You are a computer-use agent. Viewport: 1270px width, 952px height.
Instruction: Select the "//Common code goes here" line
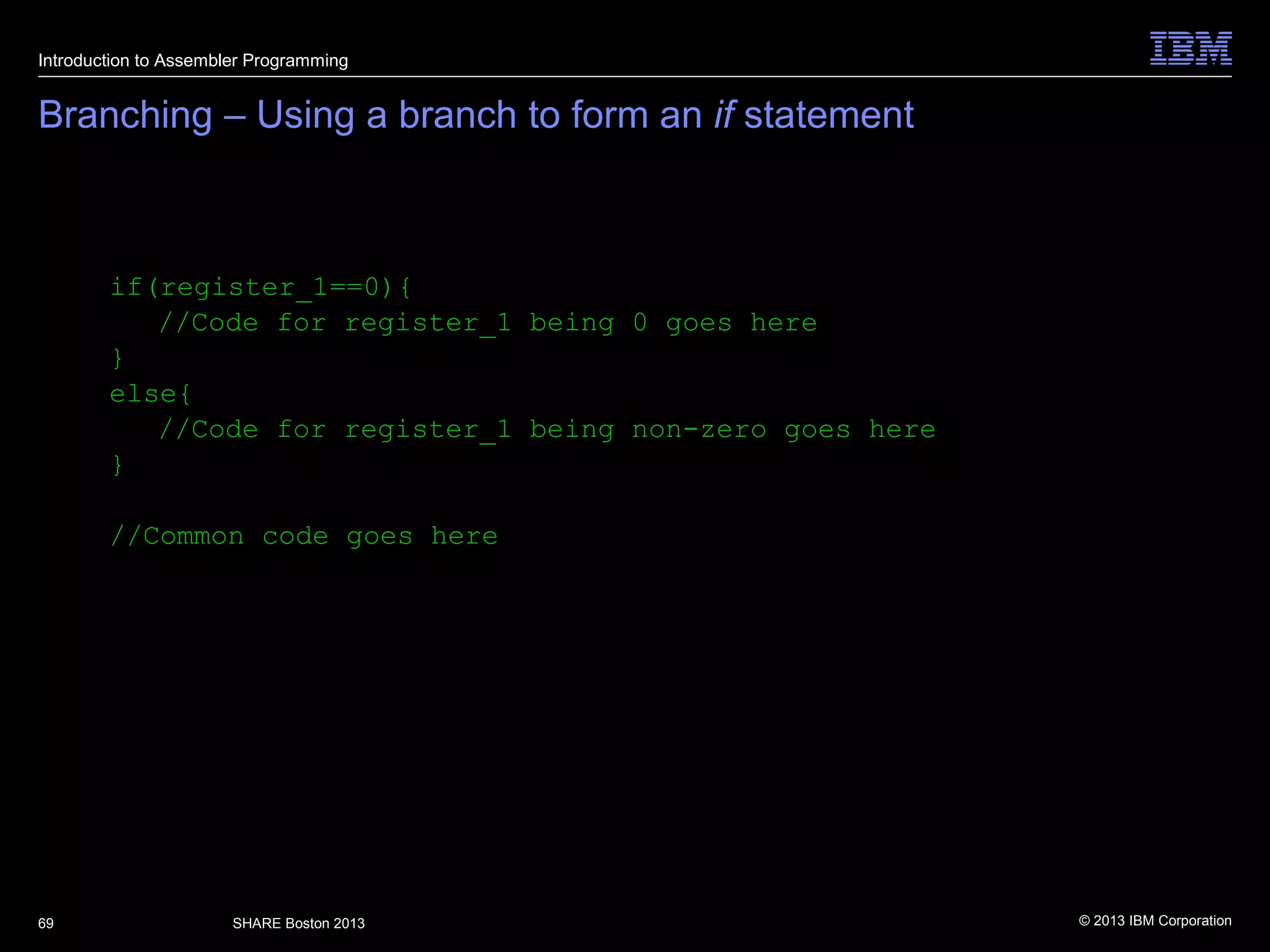(304, 536)
